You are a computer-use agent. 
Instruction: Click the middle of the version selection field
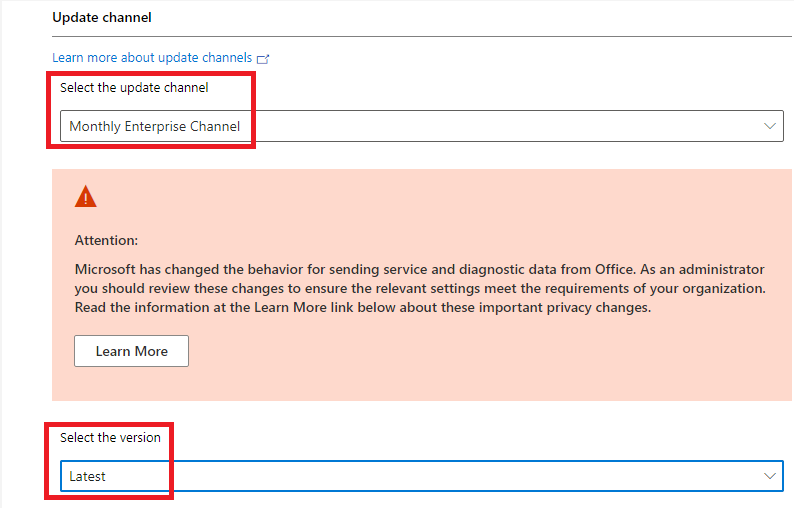[420, 476]
